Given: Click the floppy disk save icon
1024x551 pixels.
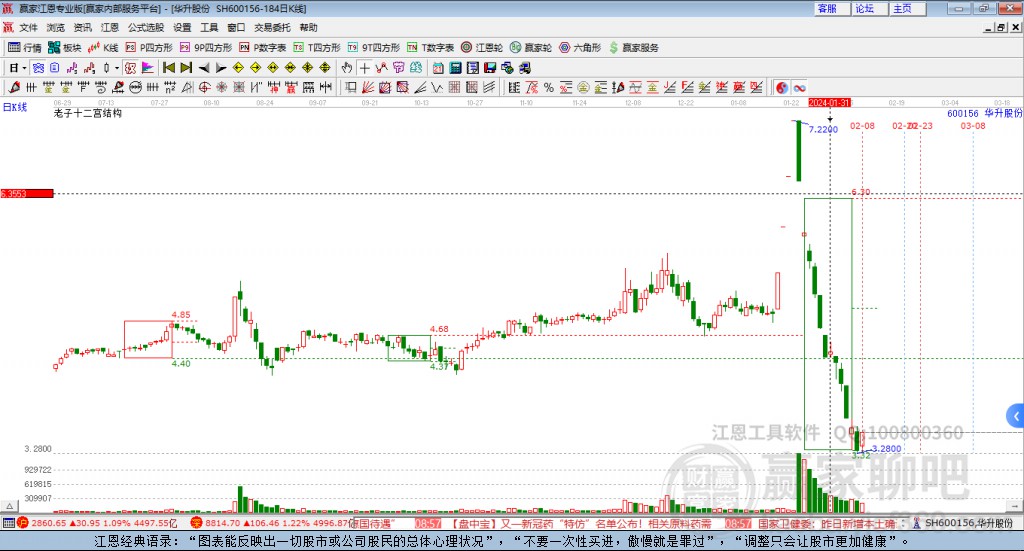Looking at the screenshot, I should coord(490,68).
